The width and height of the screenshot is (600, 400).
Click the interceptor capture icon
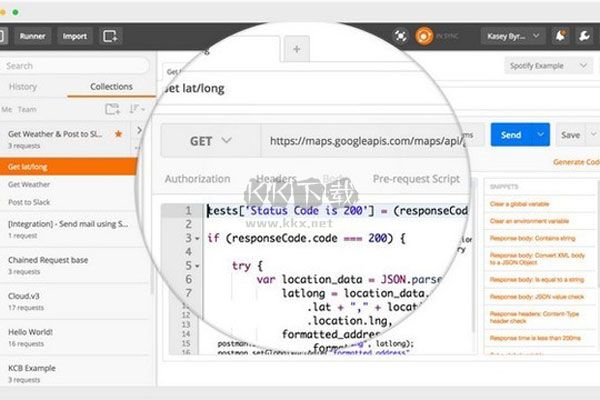[x=400, y=36]
